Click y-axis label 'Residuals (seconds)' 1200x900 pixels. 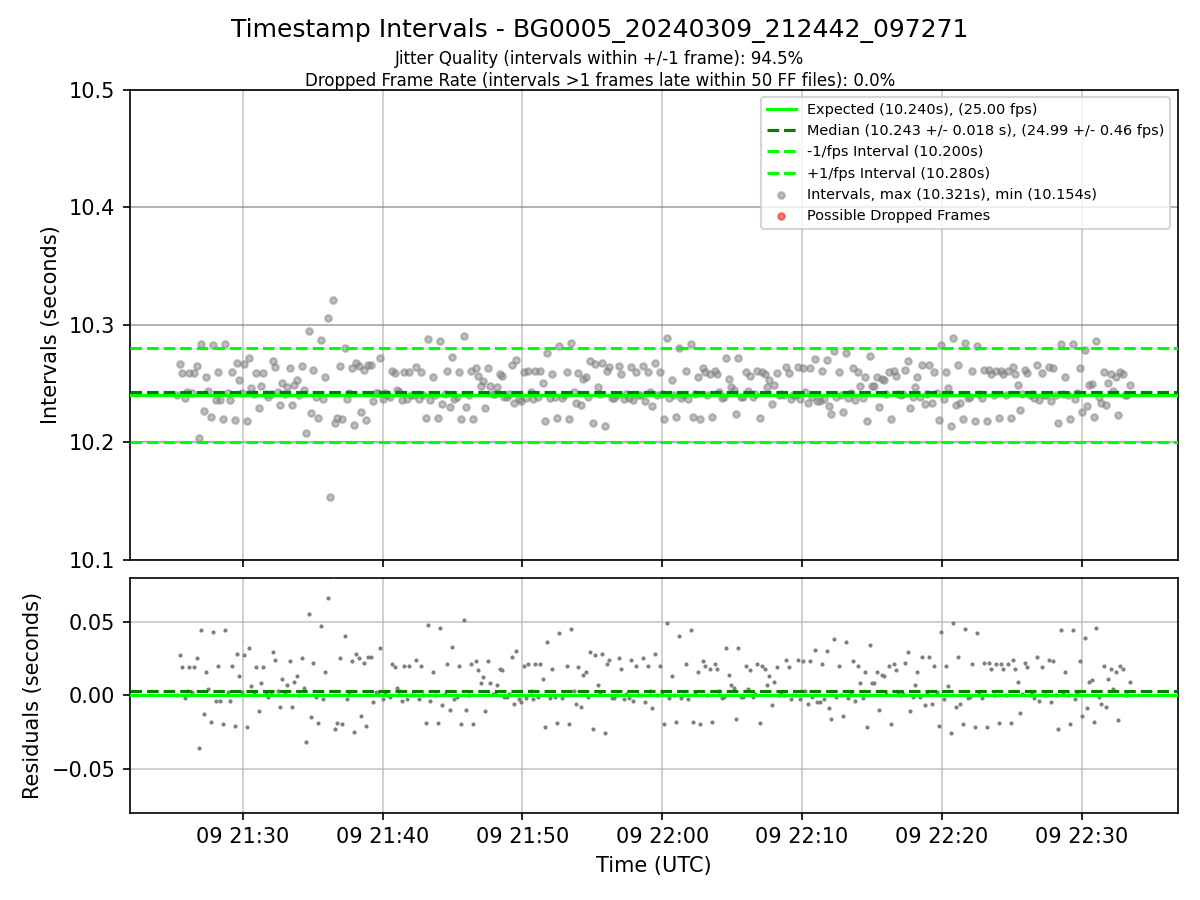tap(31, 695)
